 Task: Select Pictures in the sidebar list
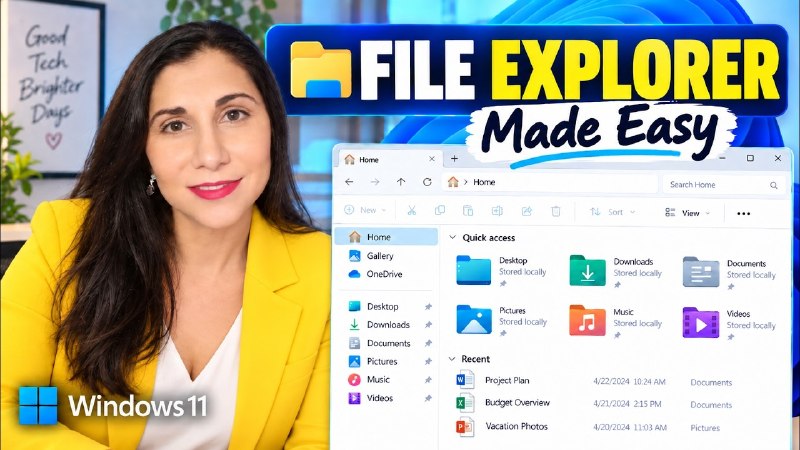coord(383,361)
